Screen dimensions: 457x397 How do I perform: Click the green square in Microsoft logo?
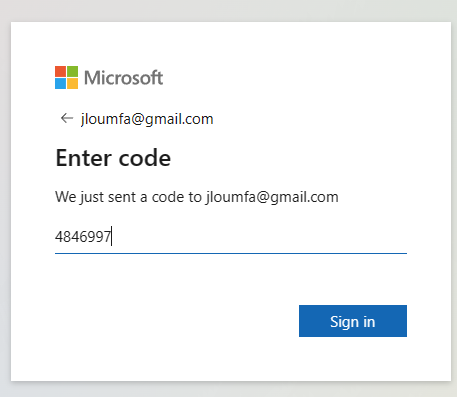(73, 71)
